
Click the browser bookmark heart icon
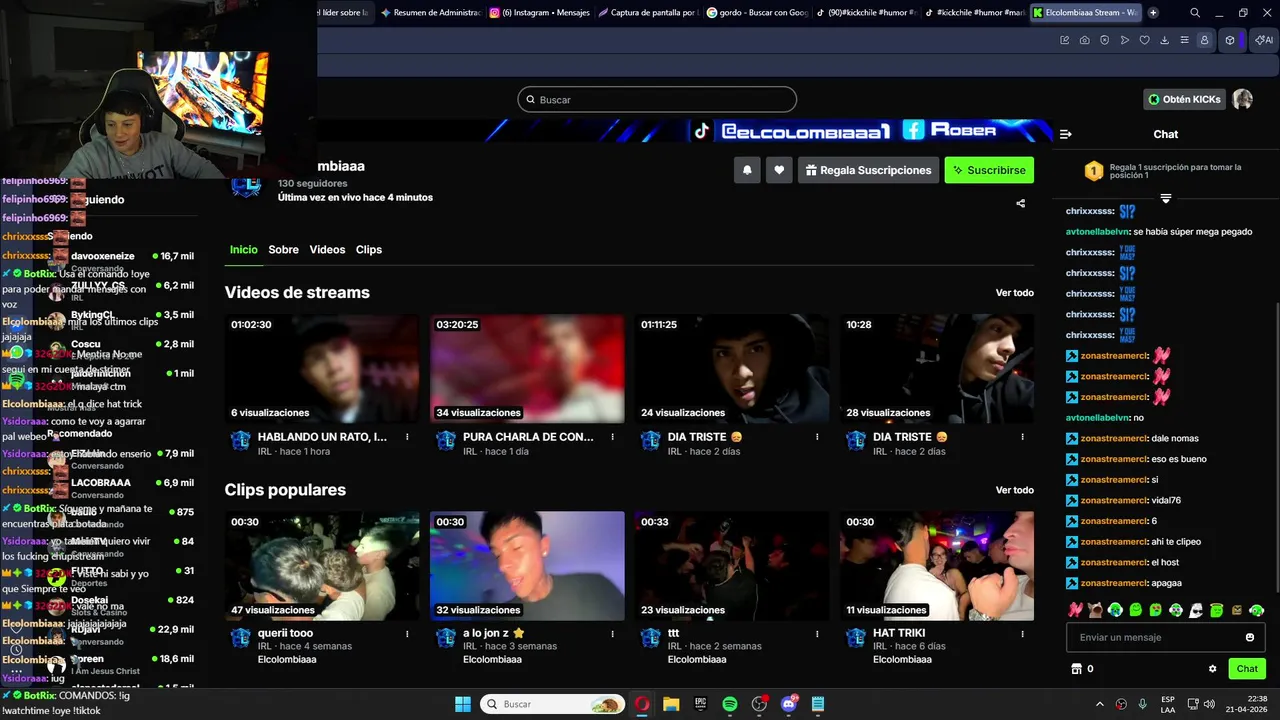[1144, 40]
